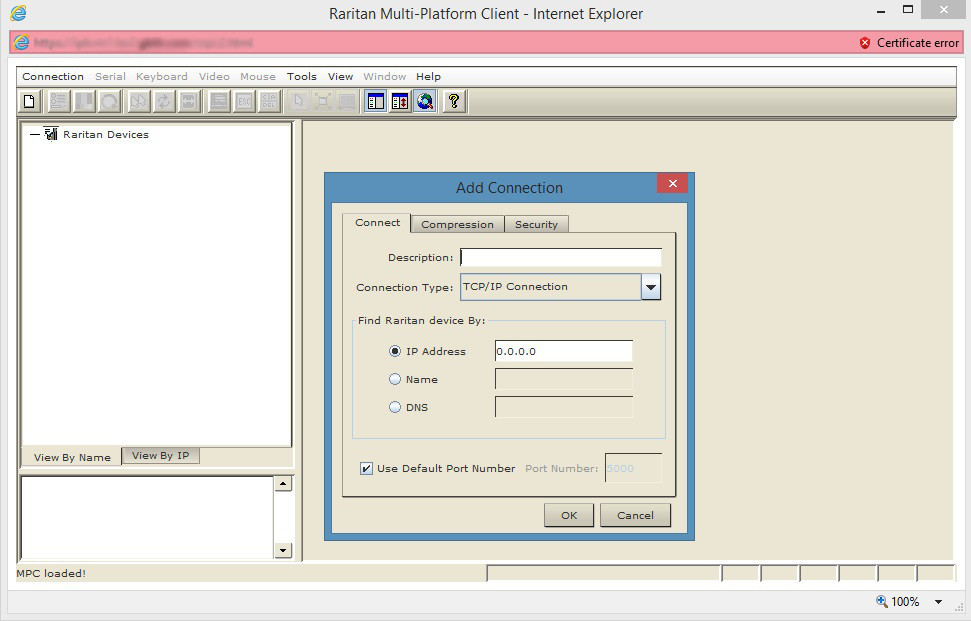The height and width of the screenshot is (621, 971).
Task: Click the auto-sense video settings icon
Action: (189, 101)
